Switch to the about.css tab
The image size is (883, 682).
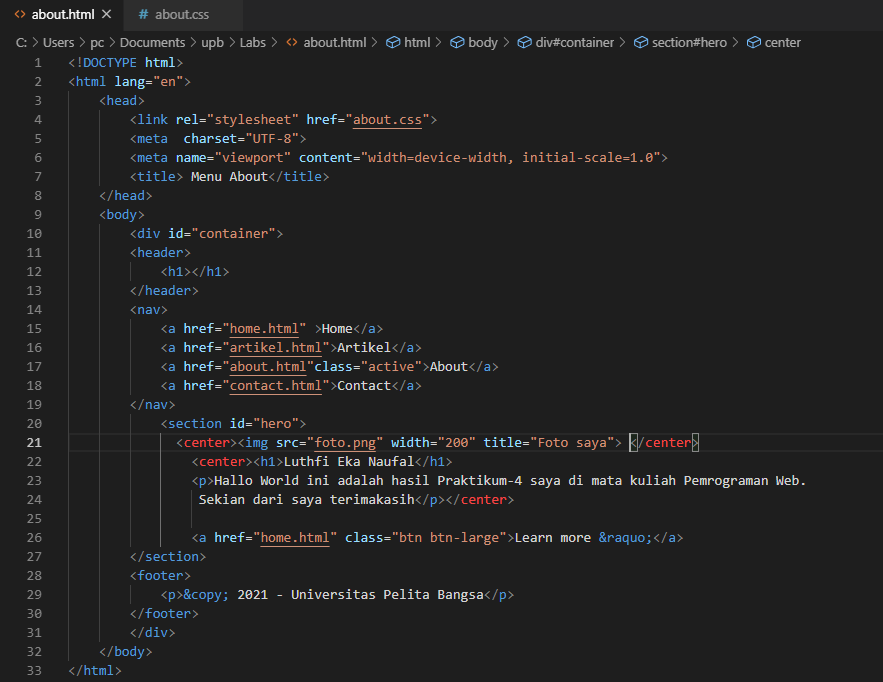180,15
